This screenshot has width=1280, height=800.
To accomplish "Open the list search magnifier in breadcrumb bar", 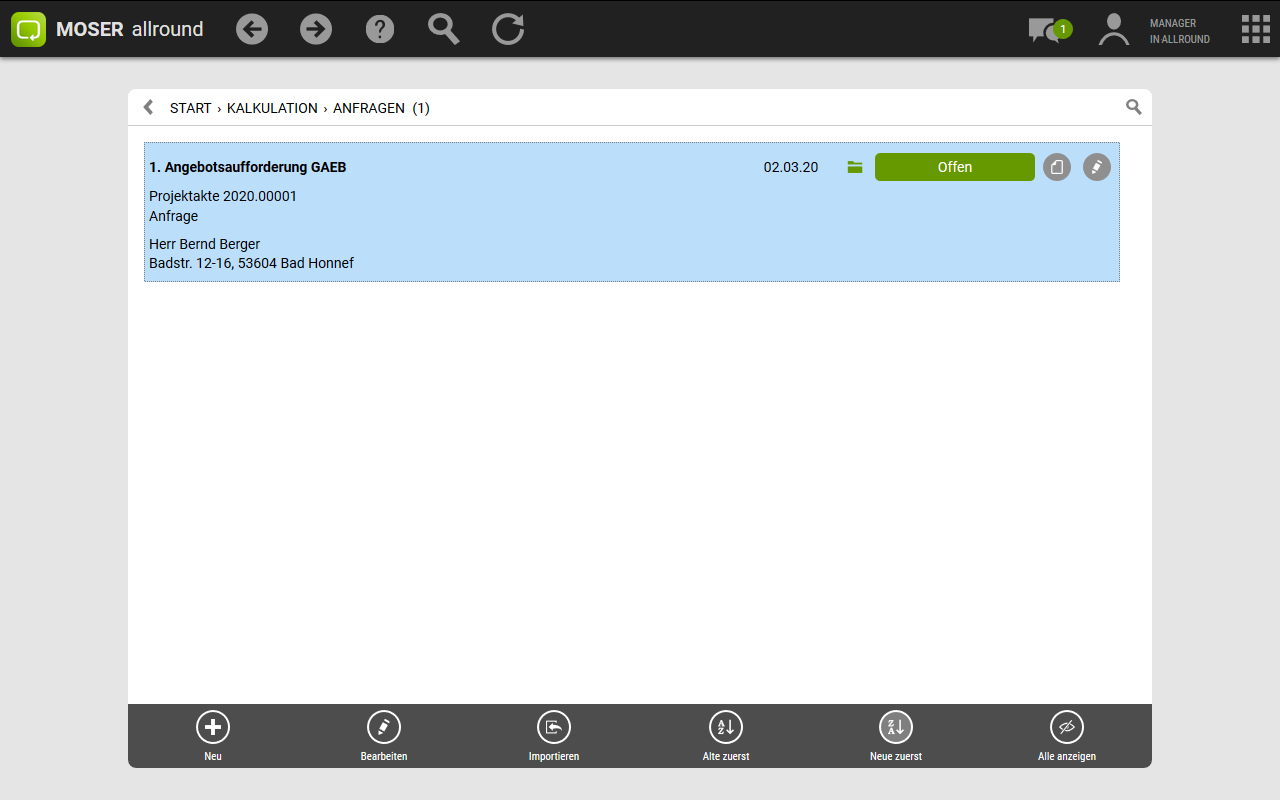I will 1133,107.
